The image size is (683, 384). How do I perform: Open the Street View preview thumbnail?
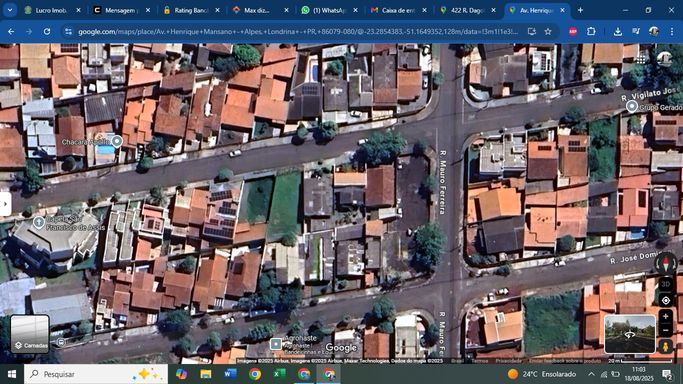tap(630, 334)
